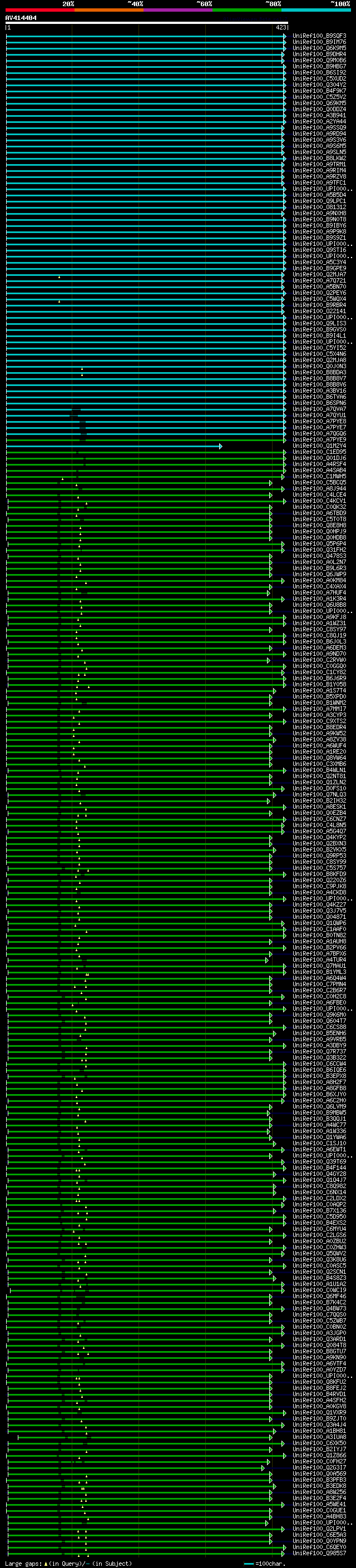Screen dimensions: 356x1568
Task: Click the red 20% legend segment
Action: pyautogui.click(x=40, y=10)
